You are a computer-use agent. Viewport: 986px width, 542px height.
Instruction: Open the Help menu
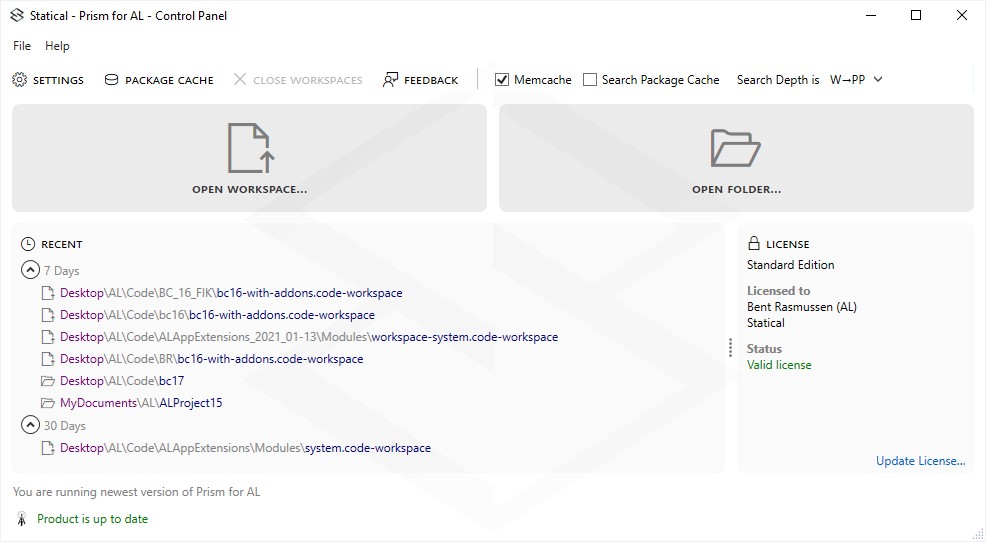(x=57, y=46)
